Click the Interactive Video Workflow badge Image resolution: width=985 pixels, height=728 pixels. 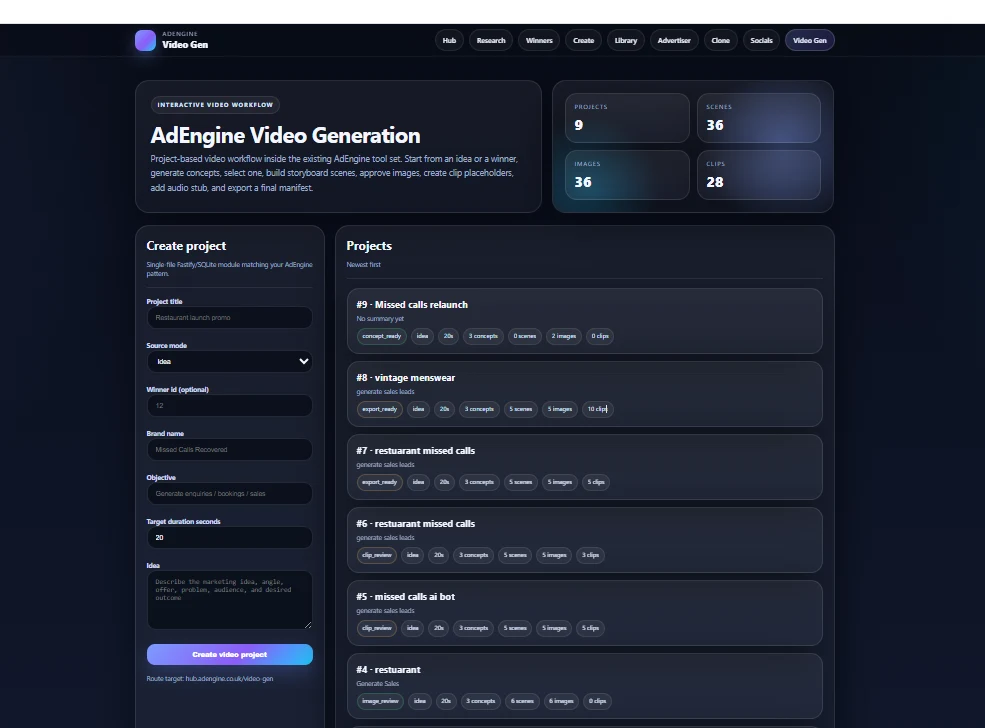coord(215,105)
